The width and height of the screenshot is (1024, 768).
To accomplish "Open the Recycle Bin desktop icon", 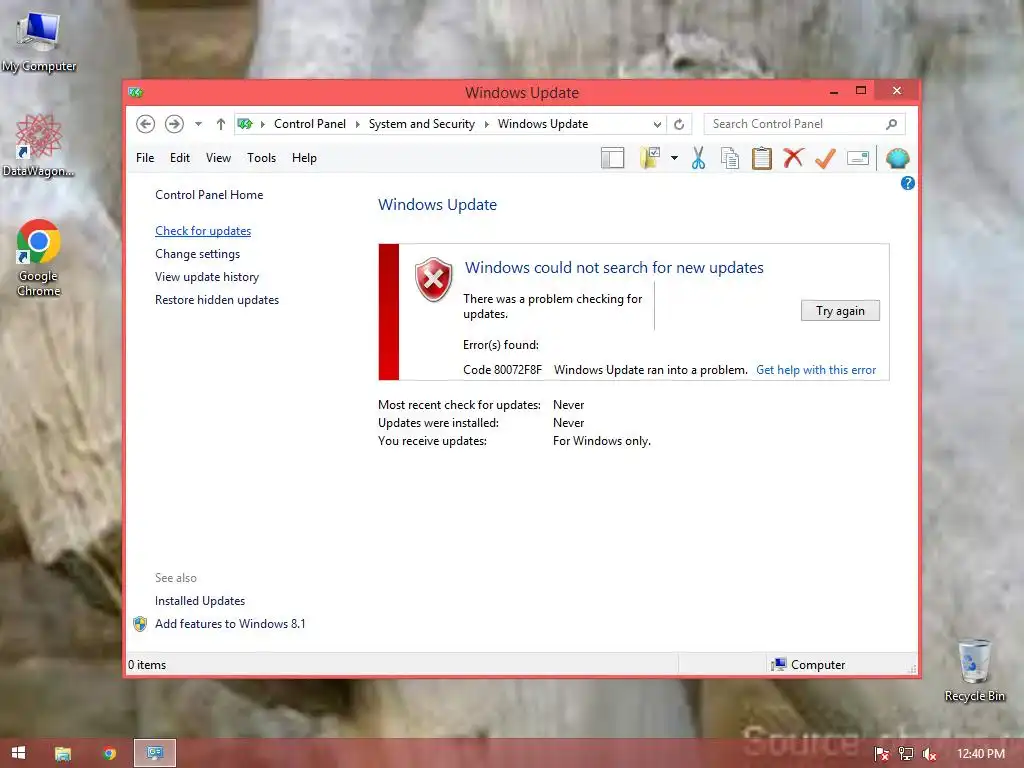I will 974,671.
